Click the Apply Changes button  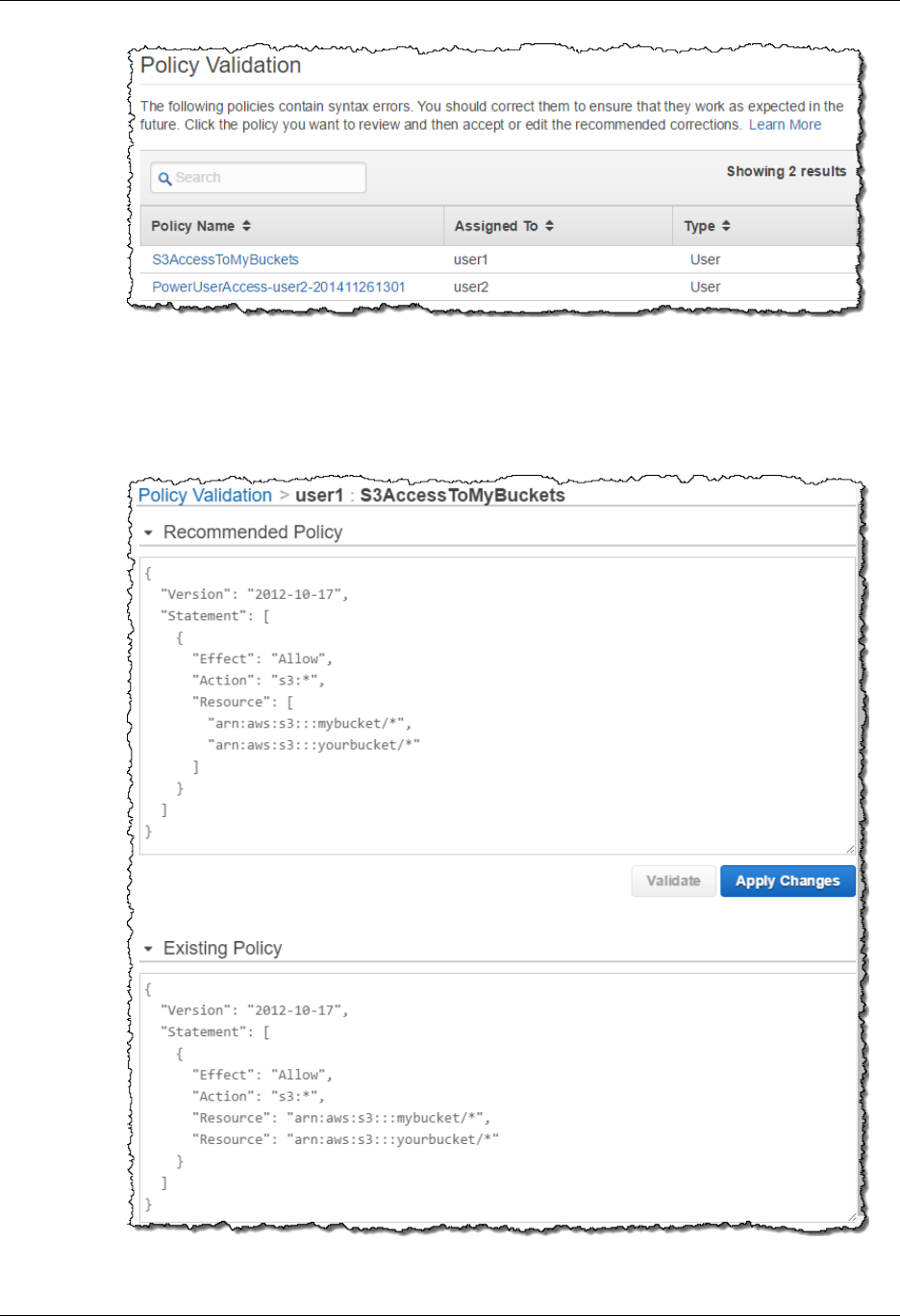(787, 881)
